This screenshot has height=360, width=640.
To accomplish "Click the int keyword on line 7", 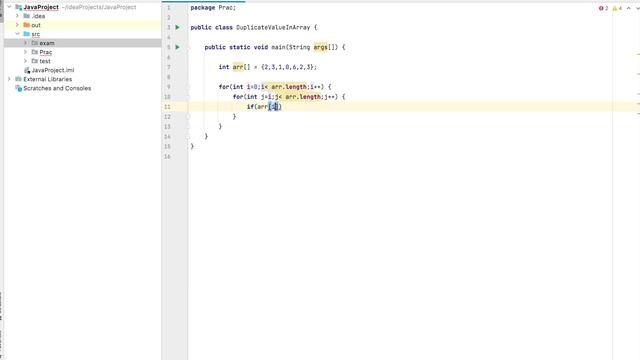I will pyautogui.click(x=224, y=67).
